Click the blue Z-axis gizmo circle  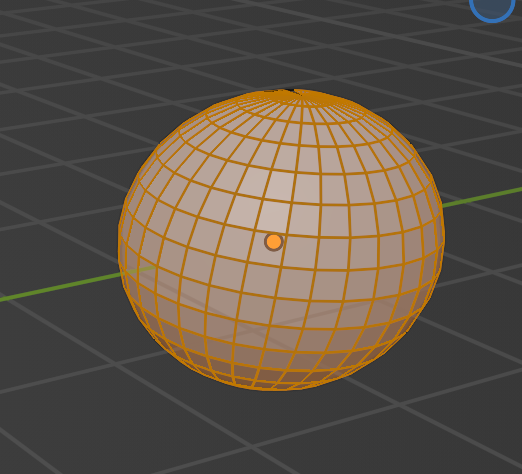(492, 7)
